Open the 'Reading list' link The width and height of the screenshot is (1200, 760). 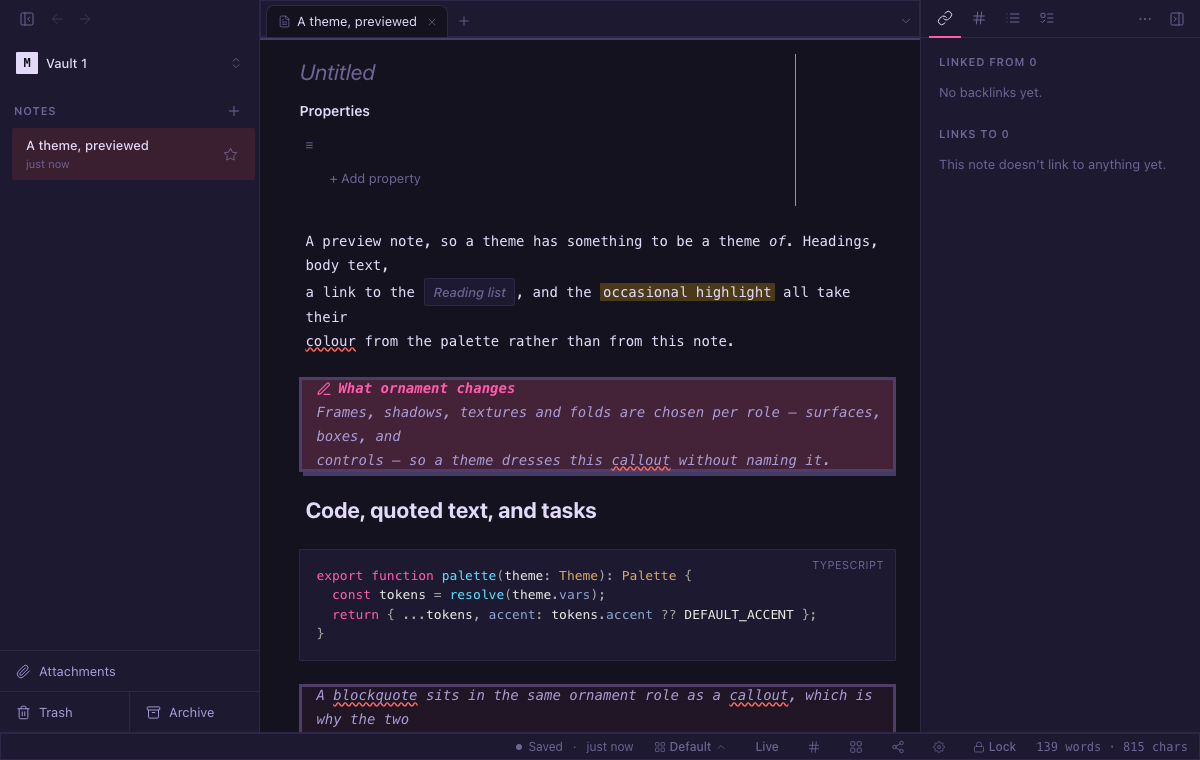[469, 292]
